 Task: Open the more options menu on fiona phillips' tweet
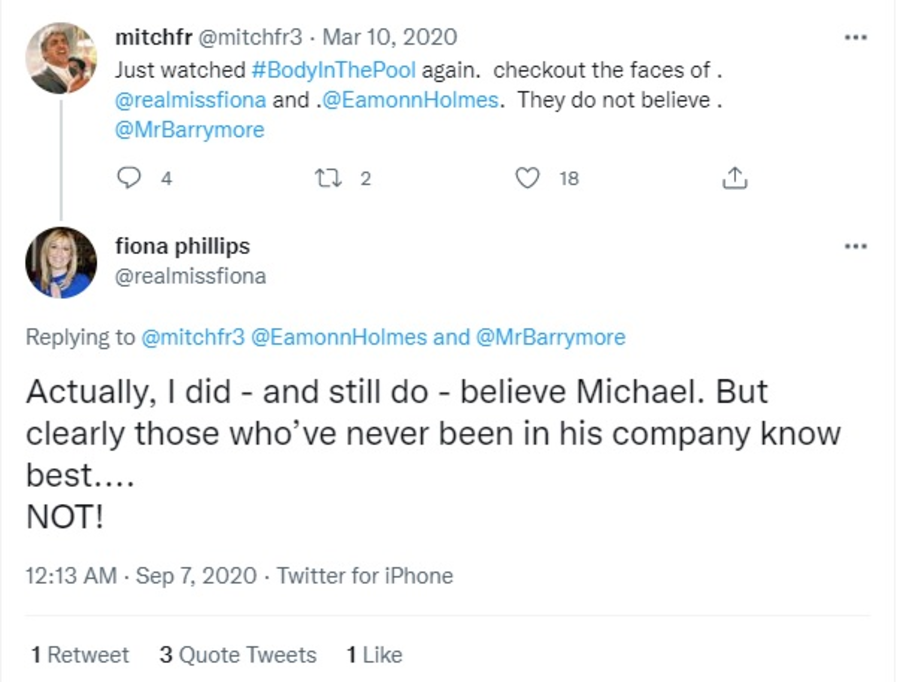pos(855,245)
